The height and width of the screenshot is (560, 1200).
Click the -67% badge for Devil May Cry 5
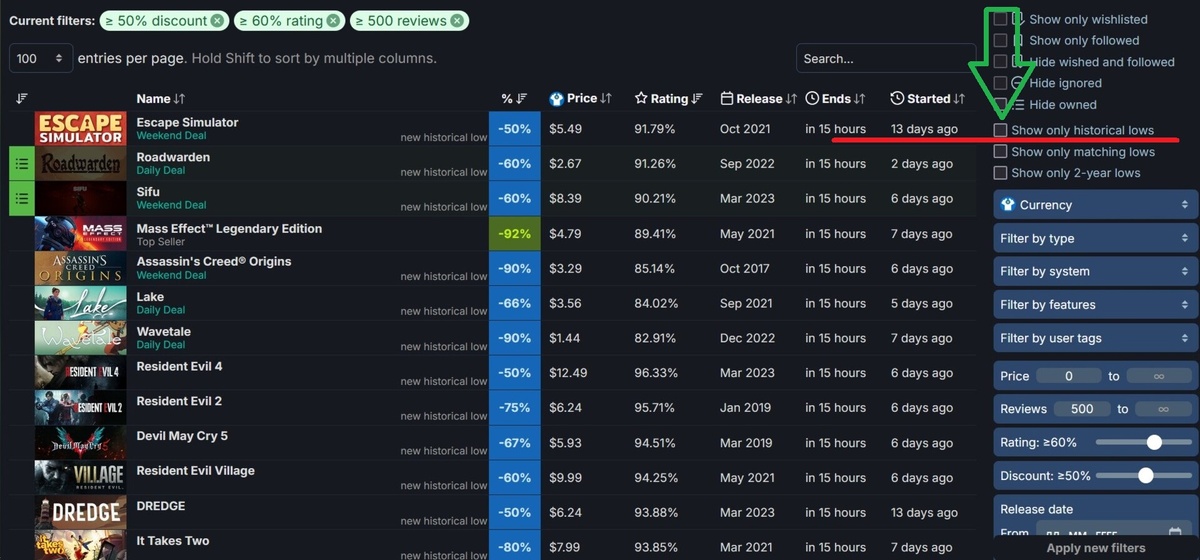click(x=515, y=443)
